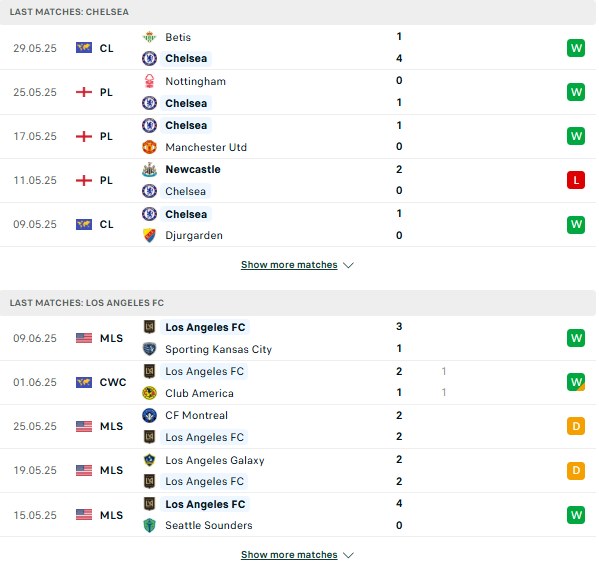Click the Sporting Kansas City crest icon
Image resolution: width=599 pixels, height=577 pixels.
point(149,349)
